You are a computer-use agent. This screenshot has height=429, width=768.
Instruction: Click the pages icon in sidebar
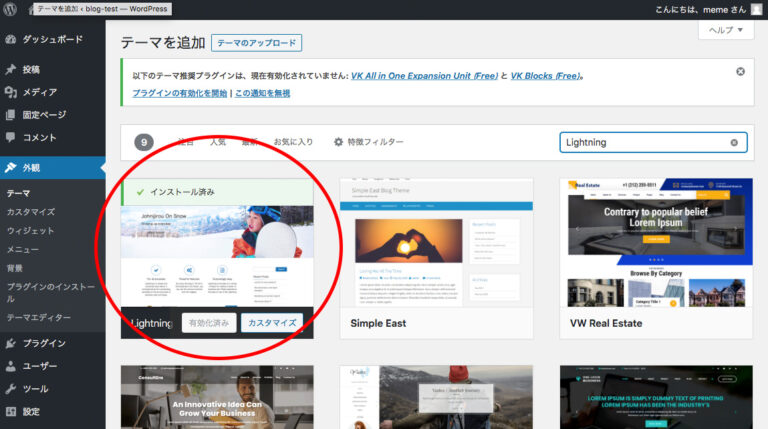point(11,115)
